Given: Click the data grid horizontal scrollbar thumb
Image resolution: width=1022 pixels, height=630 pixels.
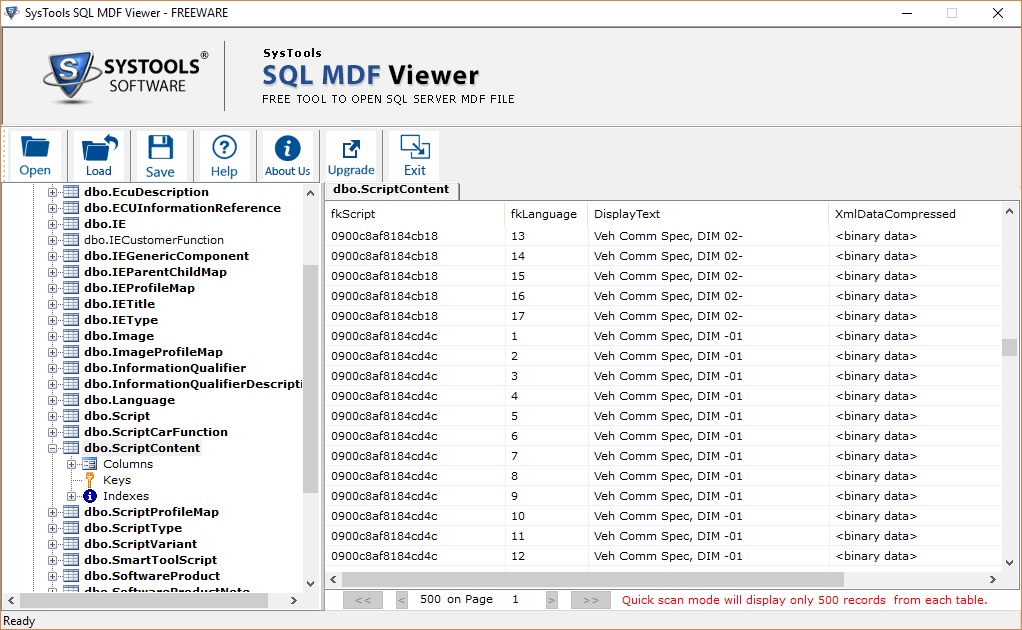Looking at the screenshot, I should (592, 579).
